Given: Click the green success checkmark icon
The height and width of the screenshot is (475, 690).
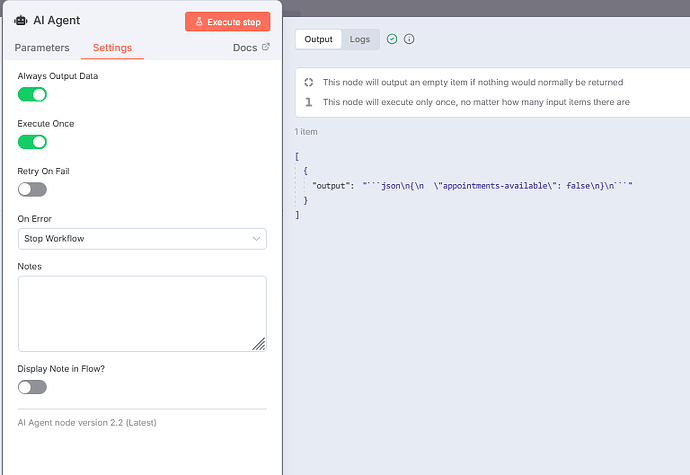Looking at the screenshot, I should (392, 39).
